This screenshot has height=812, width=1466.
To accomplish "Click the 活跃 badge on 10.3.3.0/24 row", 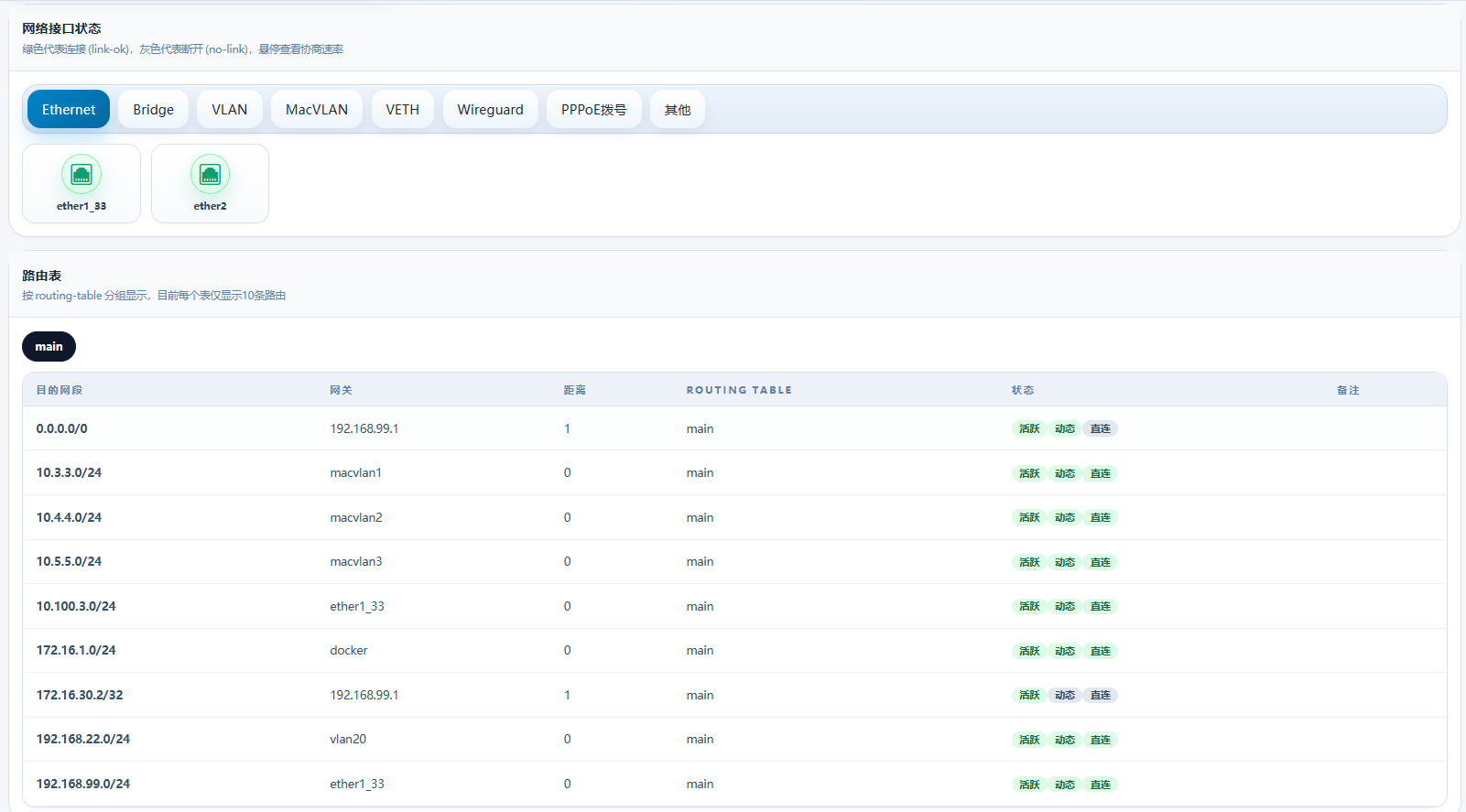I will [1029, 473].
